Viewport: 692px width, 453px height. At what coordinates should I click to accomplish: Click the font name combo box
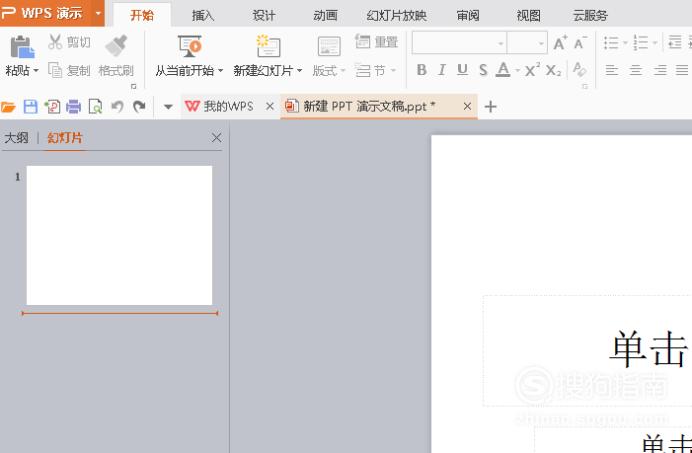coord(459,43)
